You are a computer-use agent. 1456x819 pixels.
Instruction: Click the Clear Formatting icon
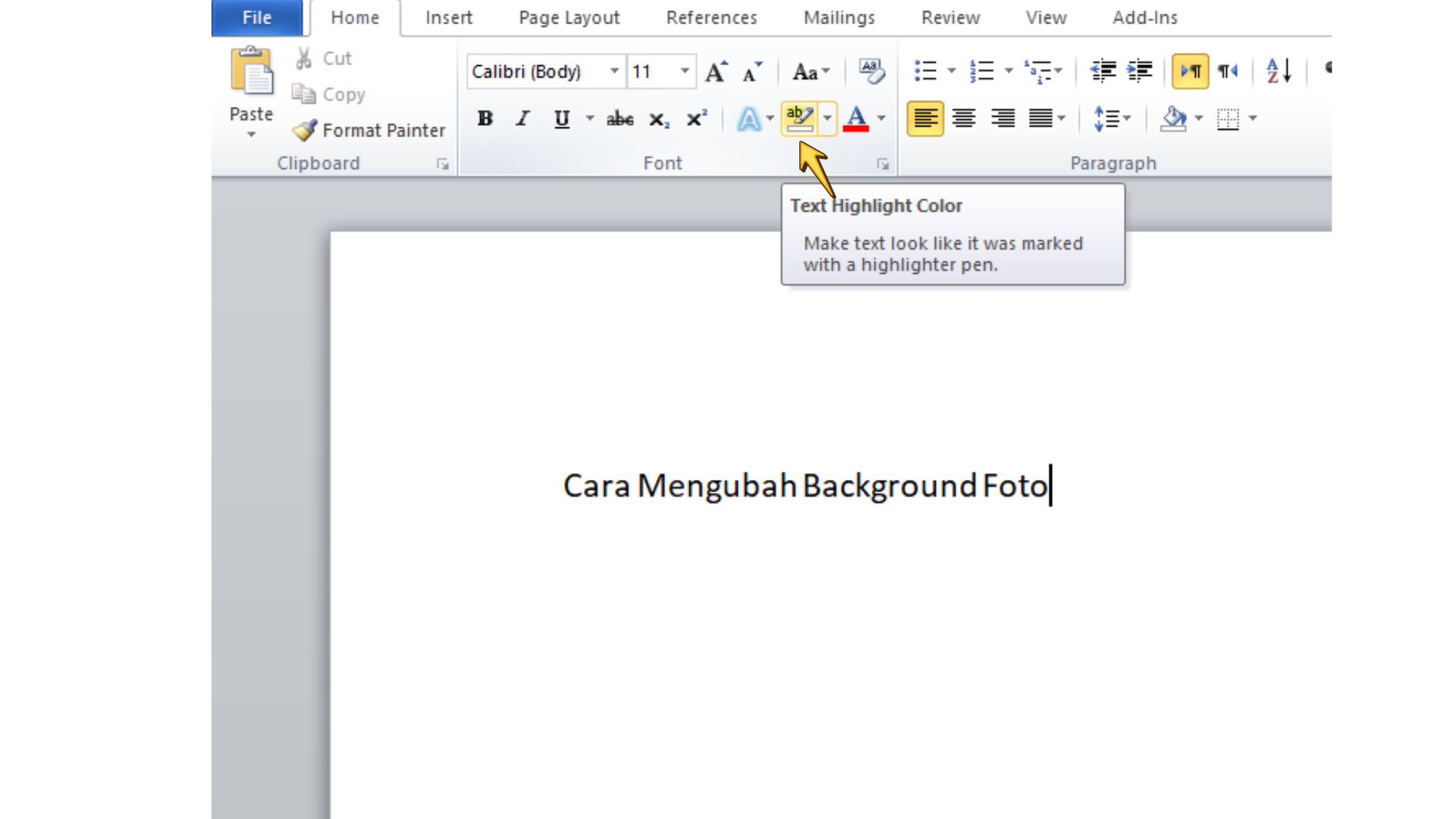871,71
